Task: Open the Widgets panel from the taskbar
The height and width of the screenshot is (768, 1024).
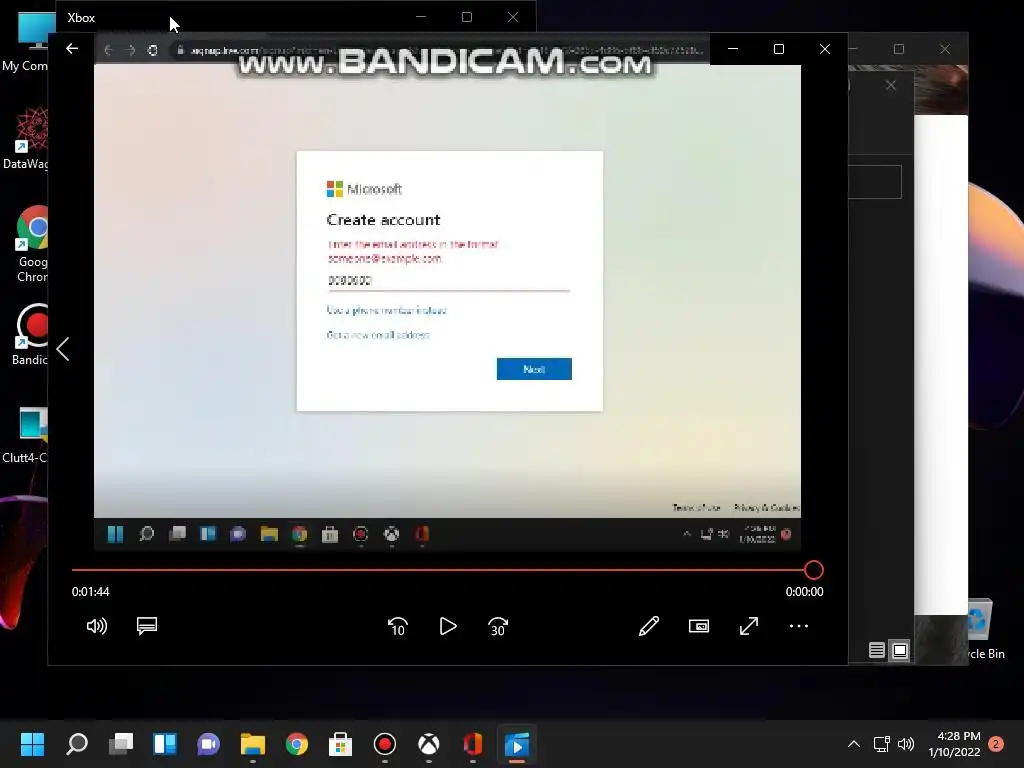Action: pos(165,744)
